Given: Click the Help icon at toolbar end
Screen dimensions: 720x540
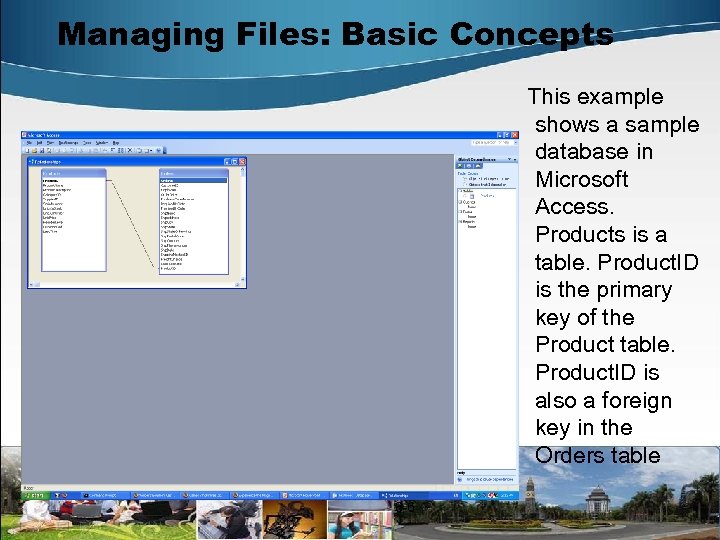Looking at the screenshot, I should coord(158,150).
